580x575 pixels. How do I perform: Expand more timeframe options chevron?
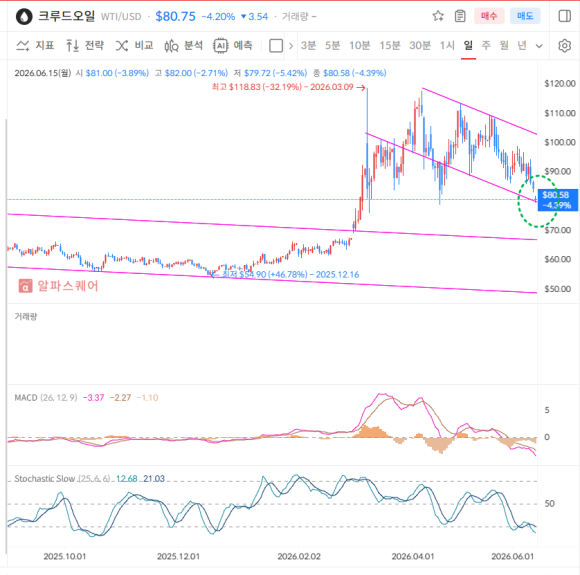(x=539, y=46)
